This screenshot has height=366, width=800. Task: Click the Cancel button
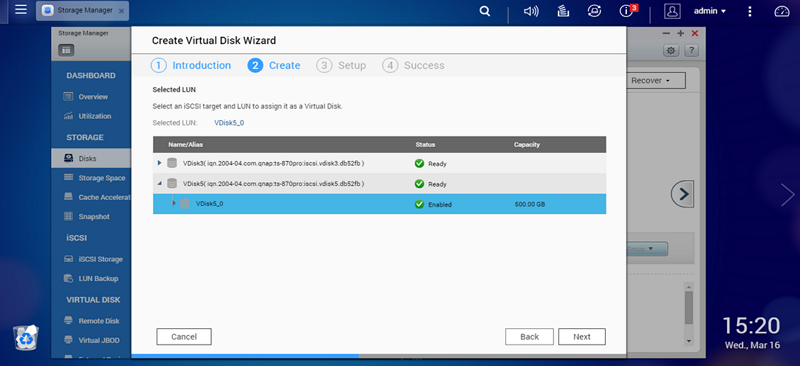[x=184, y=337]
